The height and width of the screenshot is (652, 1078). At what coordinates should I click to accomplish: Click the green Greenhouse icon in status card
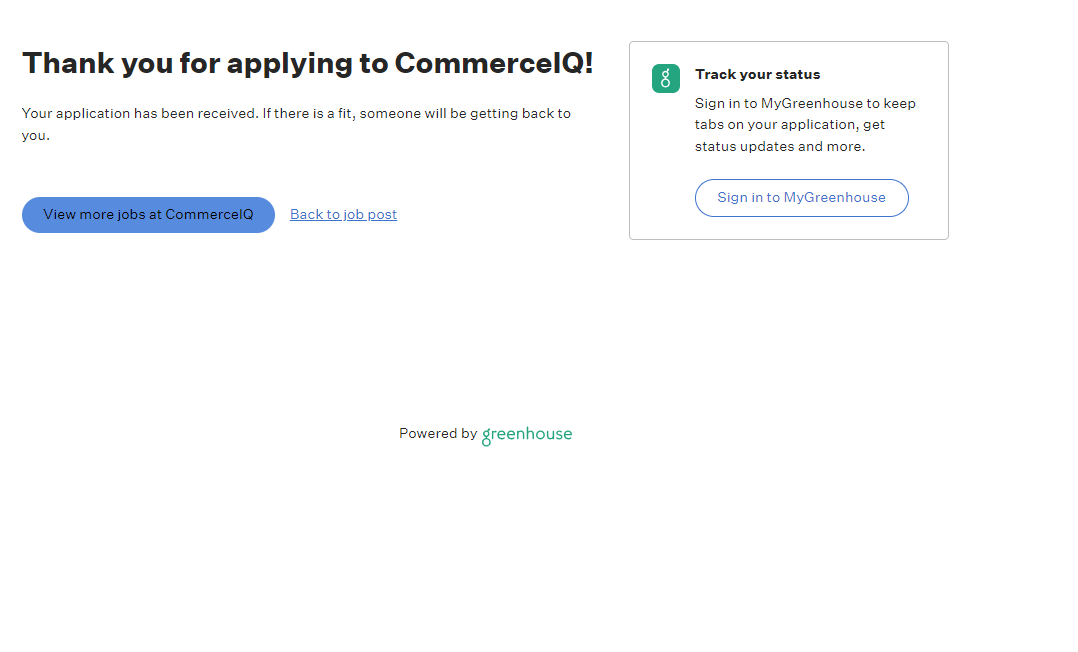[x=665, y=79]
